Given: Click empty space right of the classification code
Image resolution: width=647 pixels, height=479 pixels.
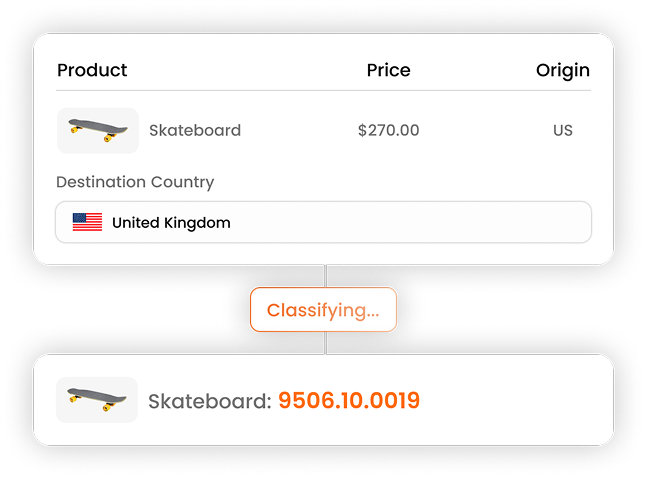Looking at the screenshot, I should coord(510,401).
